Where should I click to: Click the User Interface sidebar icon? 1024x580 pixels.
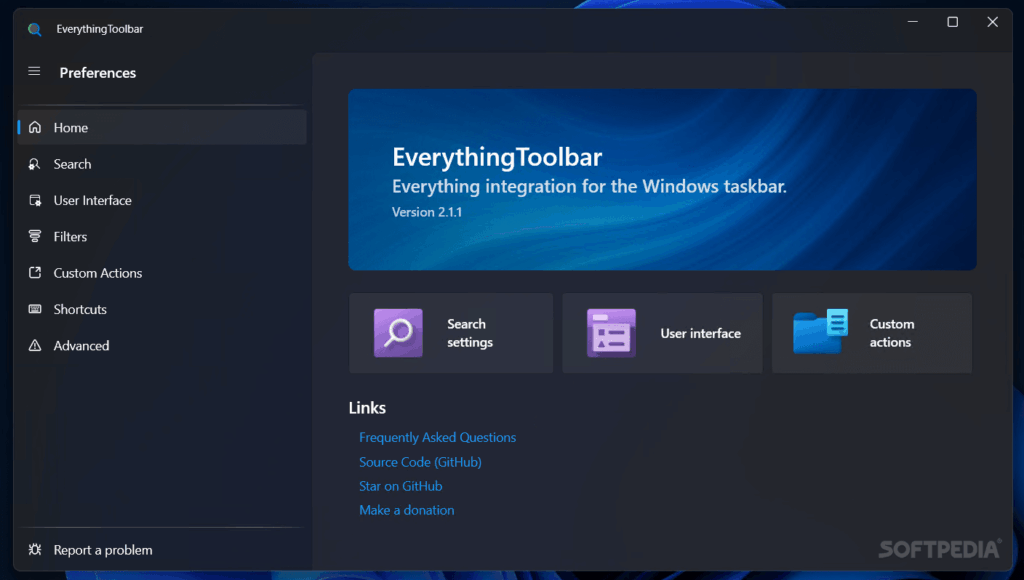click(33, 200)
